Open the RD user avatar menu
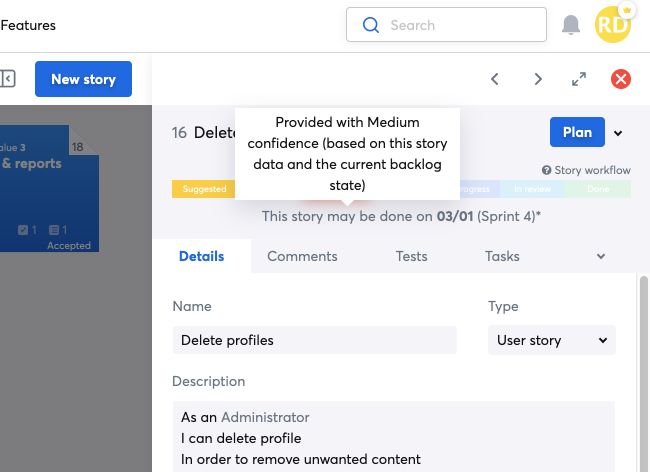Image resolution: width=650 pixels, height=472 pixels. (613, 25)
